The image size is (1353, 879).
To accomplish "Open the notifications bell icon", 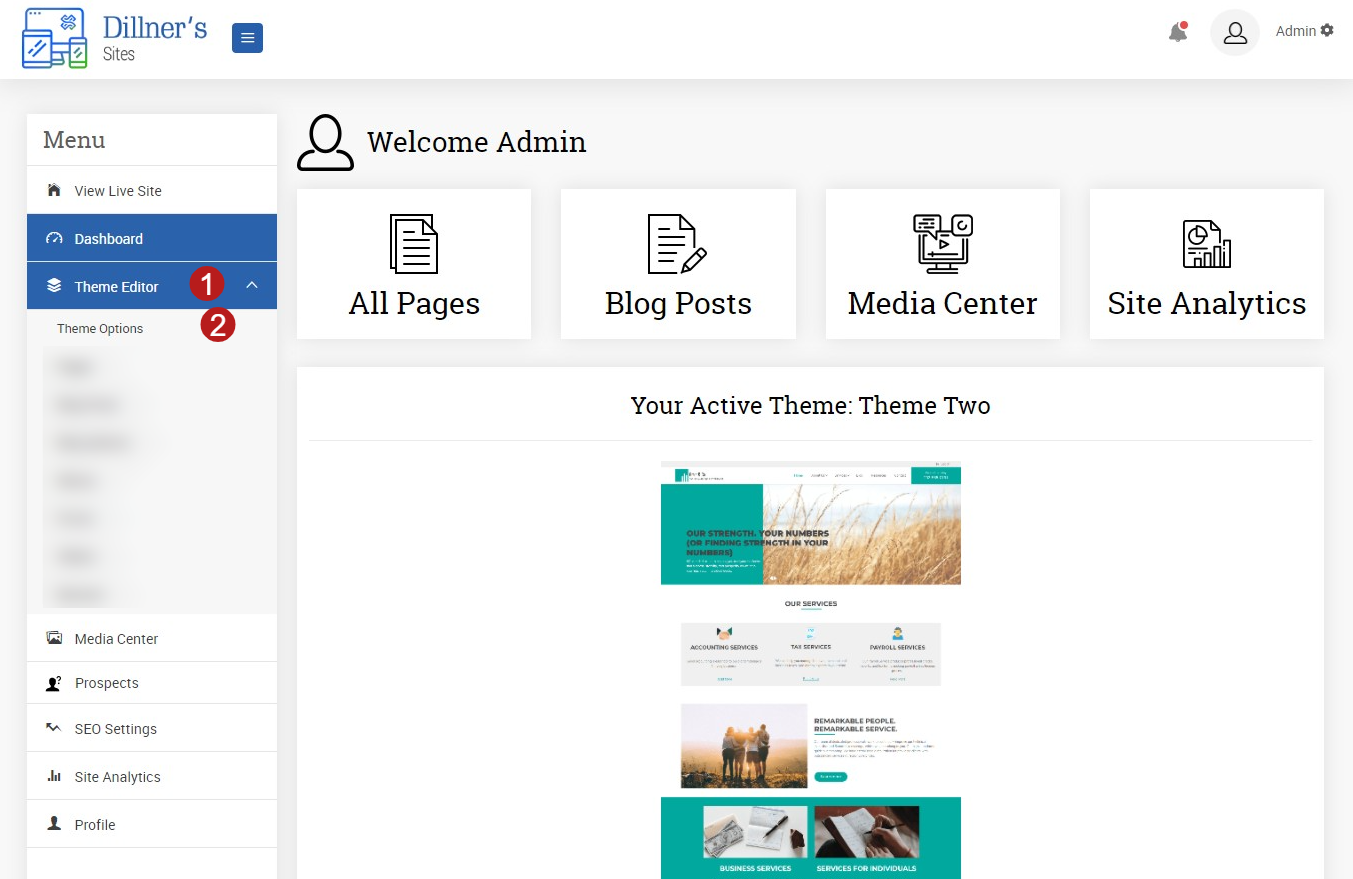I will coord(1179,32).
